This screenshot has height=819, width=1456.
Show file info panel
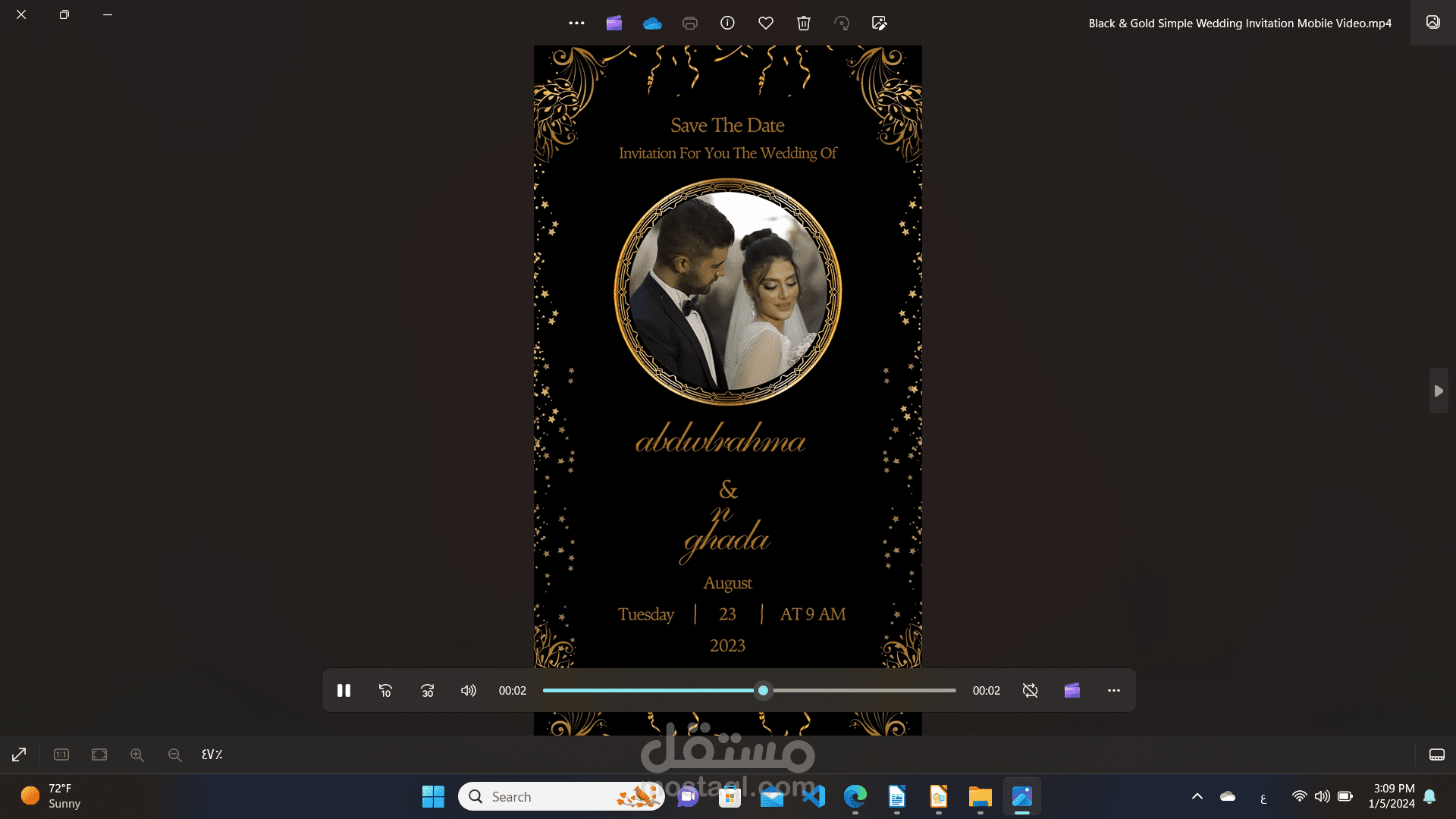pyautogui.click(x=727, y=24)
